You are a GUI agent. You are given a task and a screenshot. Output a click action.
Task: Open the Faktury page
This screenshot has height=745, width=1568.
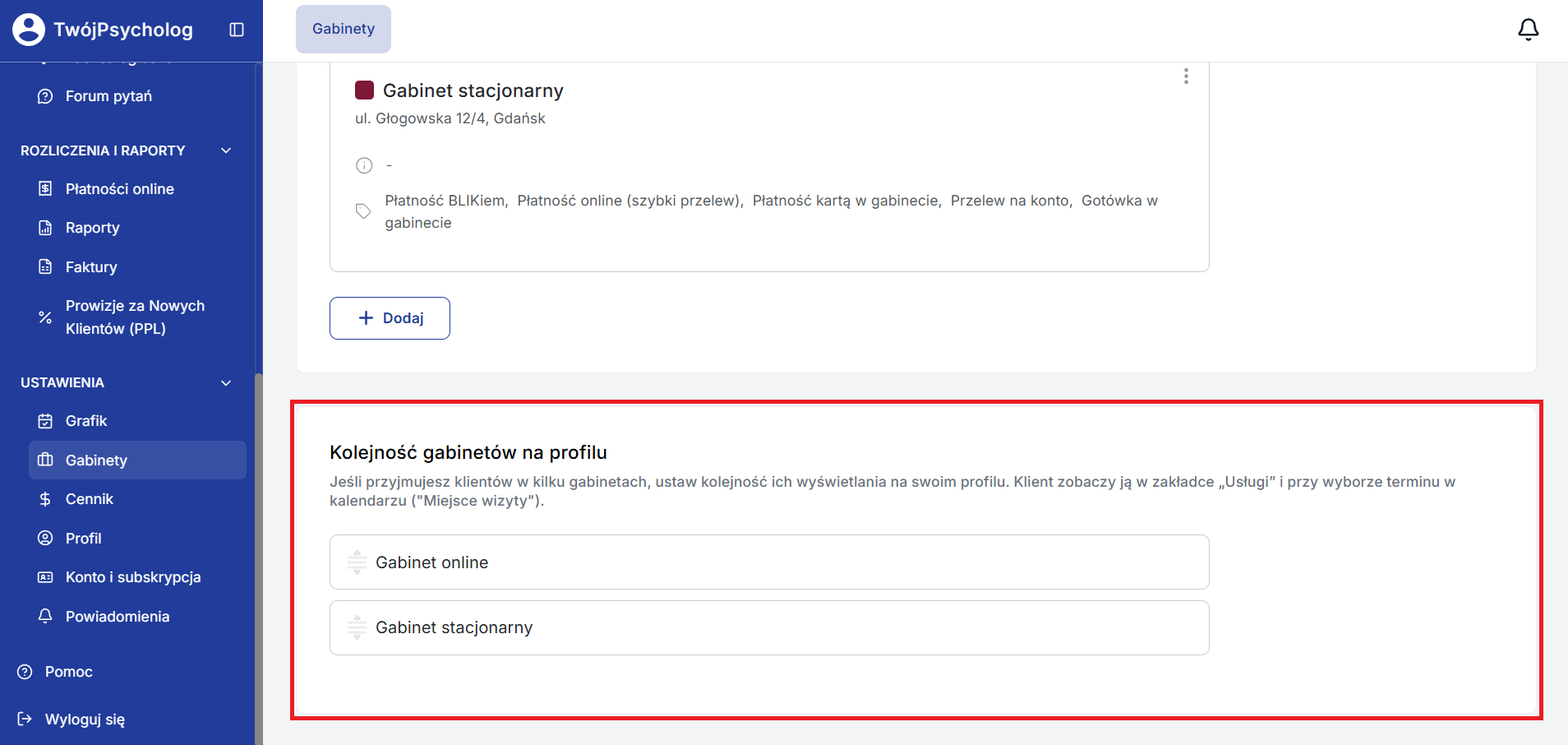(91, 267)
